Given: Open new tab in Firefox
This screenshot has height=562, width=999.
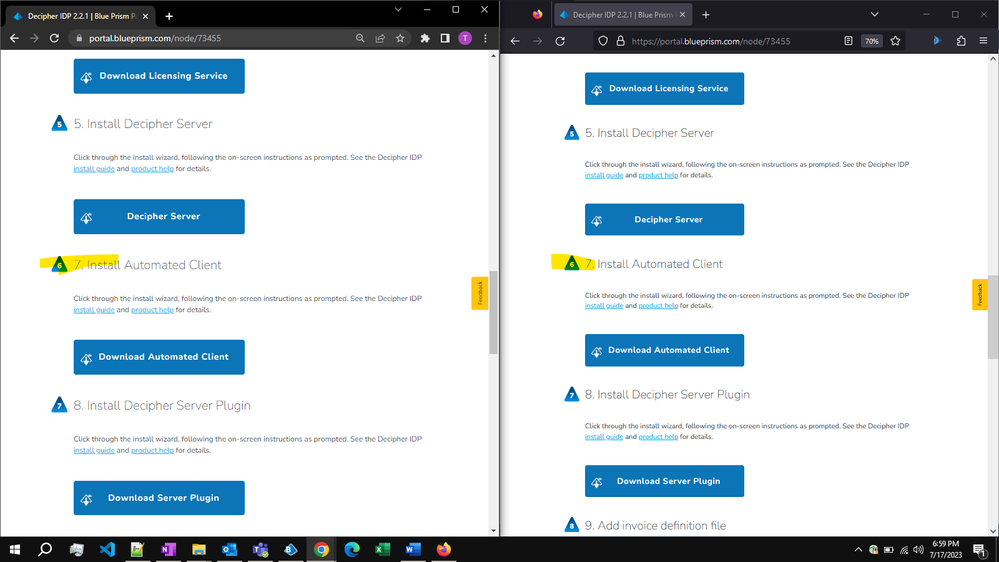Looking at the screenshot, I should pos(706,15).
